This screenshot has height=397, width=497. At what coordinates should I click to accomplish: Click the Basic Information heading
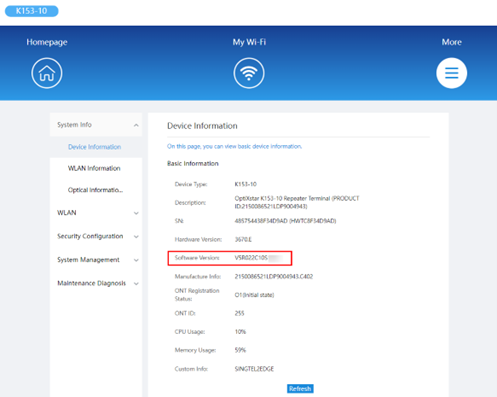pos(193,163)
